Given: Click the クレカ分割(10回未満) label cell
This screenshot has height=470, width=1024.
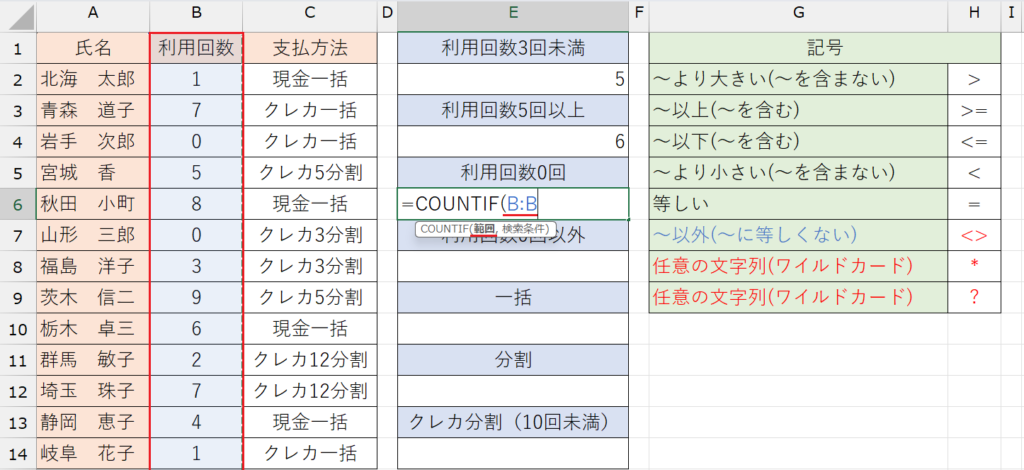Looking at the screenshot, I should pyautogui.click(x=513, y=422).
